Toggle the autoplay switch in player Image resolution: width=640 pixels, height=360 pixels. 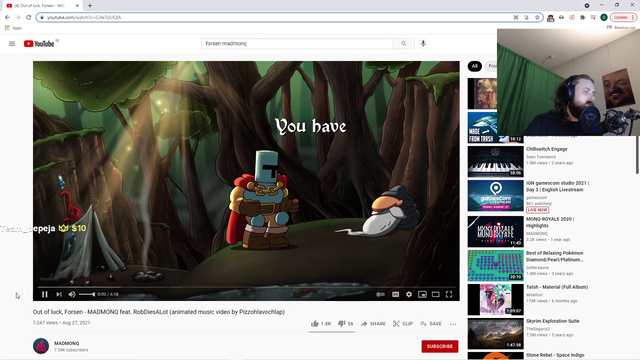380,294
